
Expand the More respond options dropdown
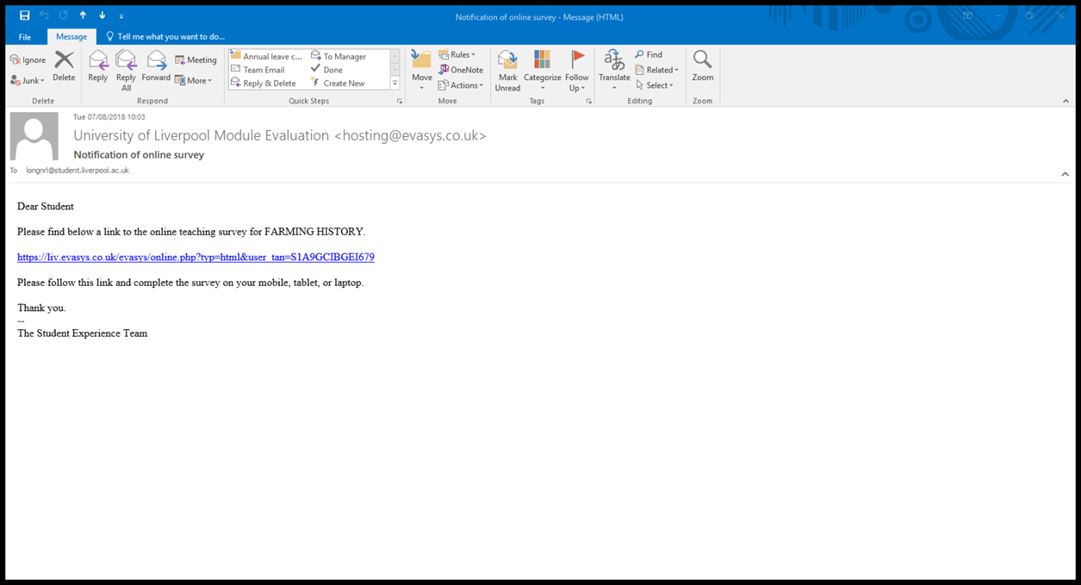pyautogui.click(x=193, y=81)
